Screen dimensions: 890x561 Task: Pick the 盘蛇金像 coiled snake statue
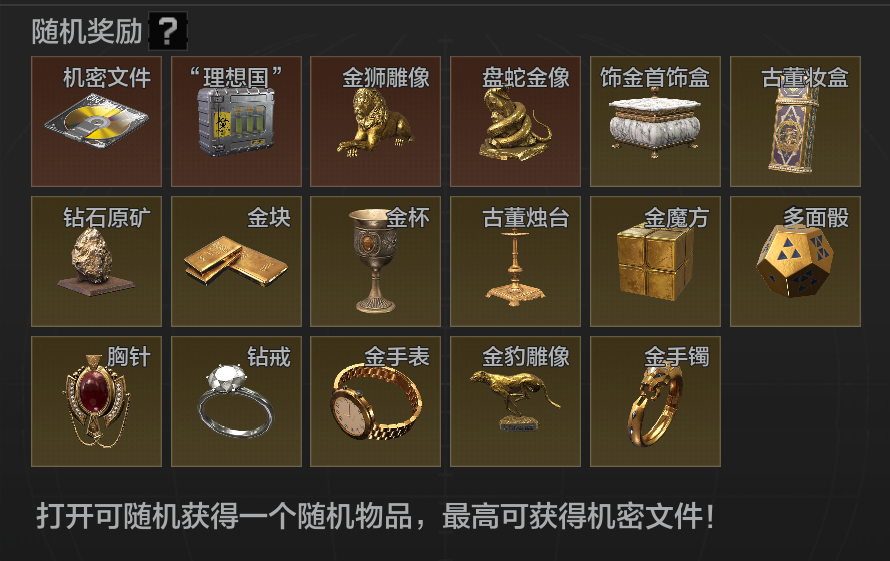(515, 122)
